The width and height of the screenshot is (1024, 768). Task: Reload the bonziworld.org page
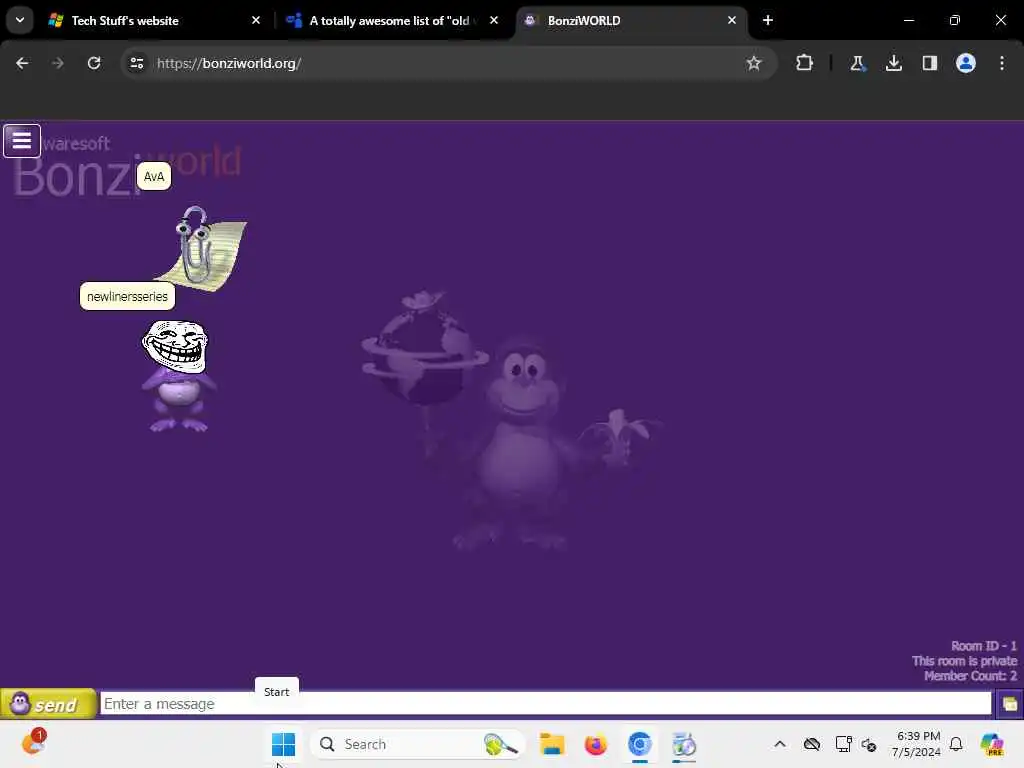94,63
